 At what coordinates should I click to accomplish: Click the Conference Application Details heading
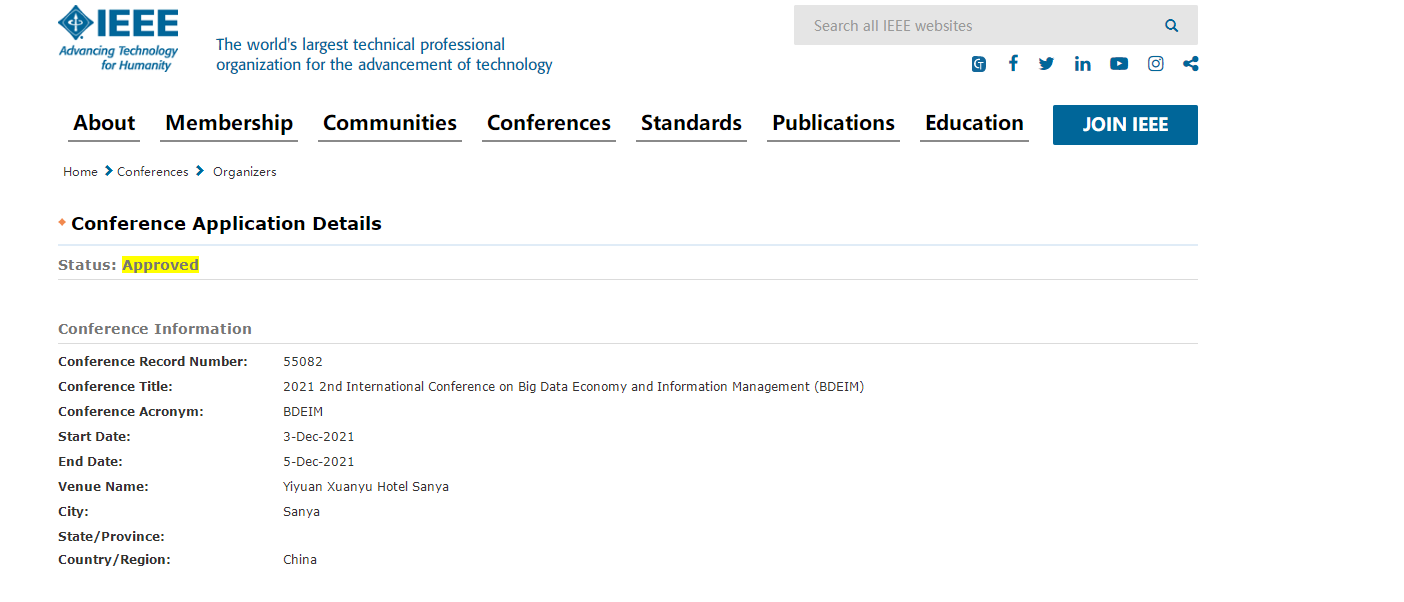click(226, 224)
